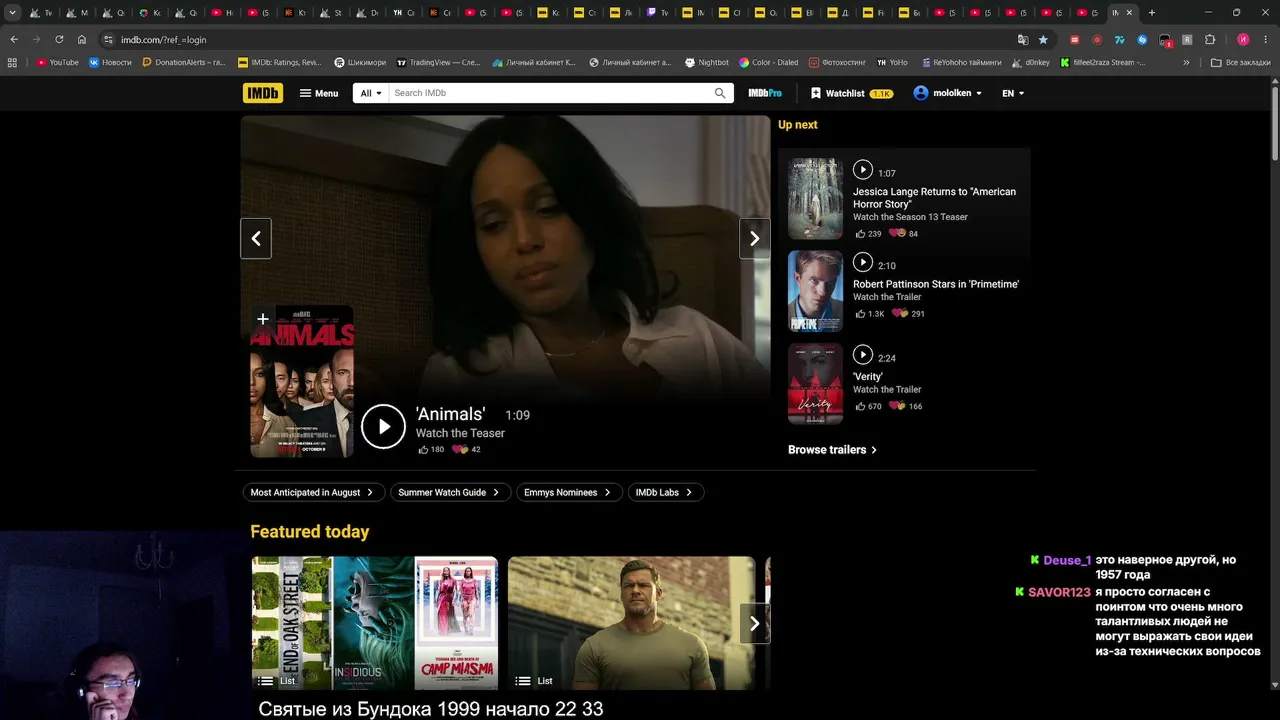
Task: Open Все закладки folder
Action: pyautogui.click(x=1241, y=62)
